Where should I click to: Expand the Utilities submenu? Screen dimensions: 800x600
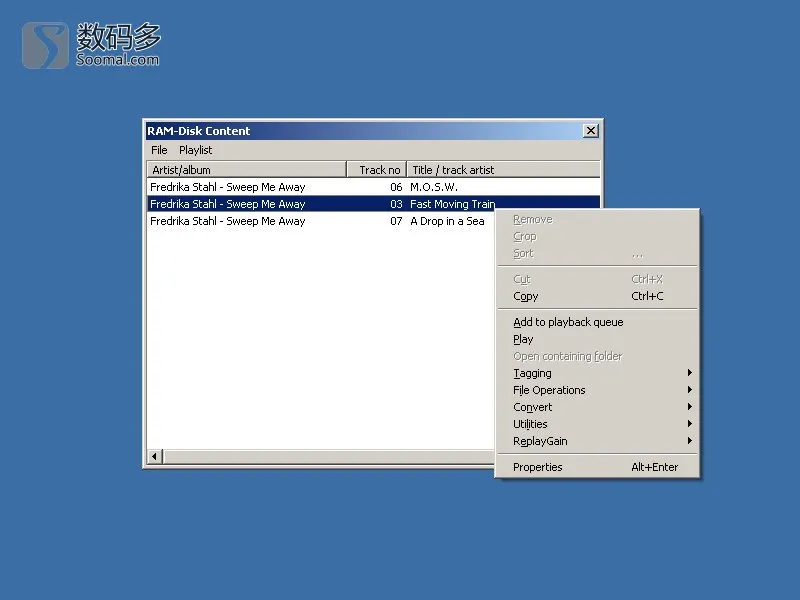(x=597, y=424)
